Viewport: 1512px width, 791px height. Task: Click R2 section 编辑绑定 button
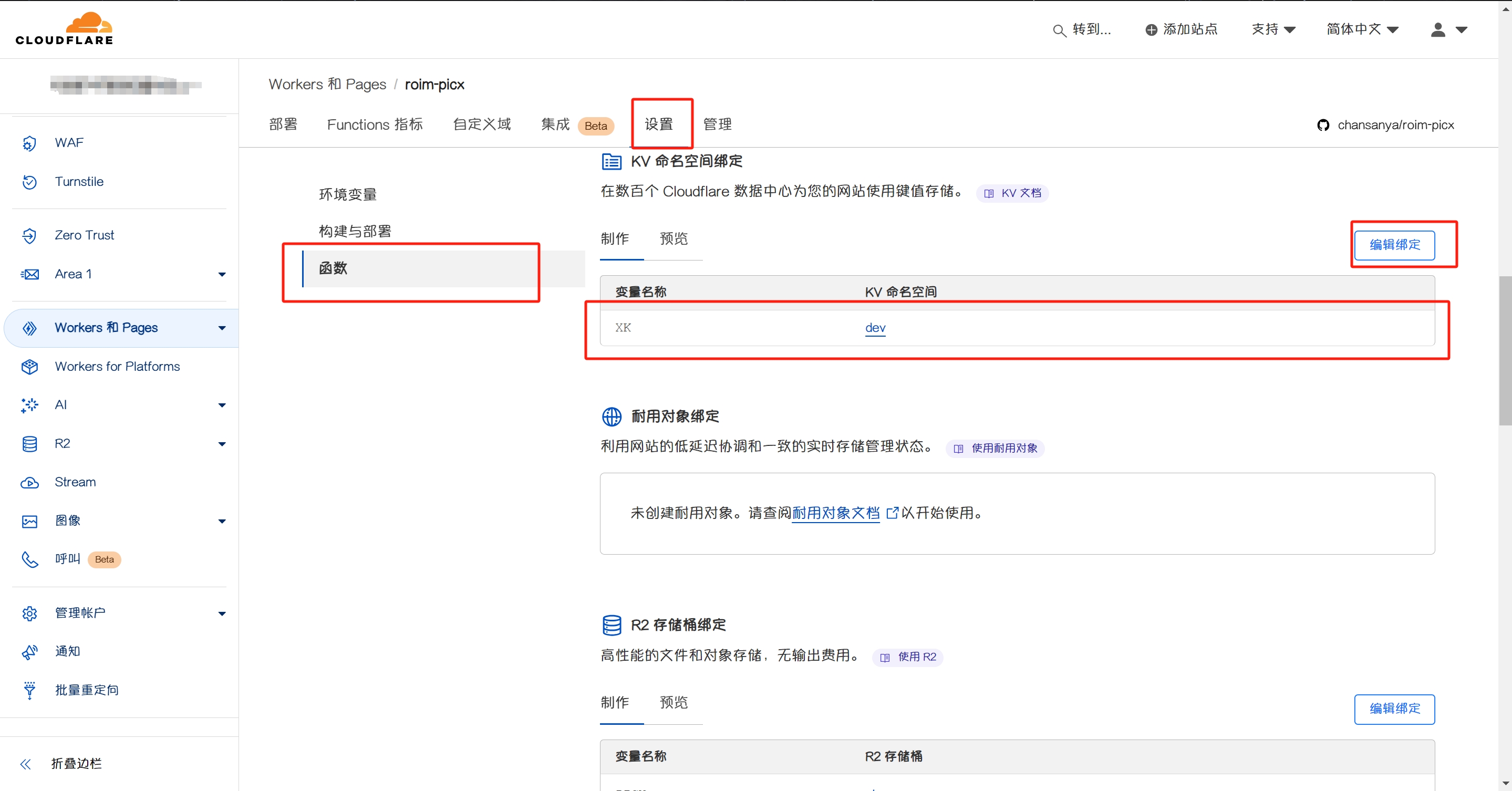tap(1394, 709)
